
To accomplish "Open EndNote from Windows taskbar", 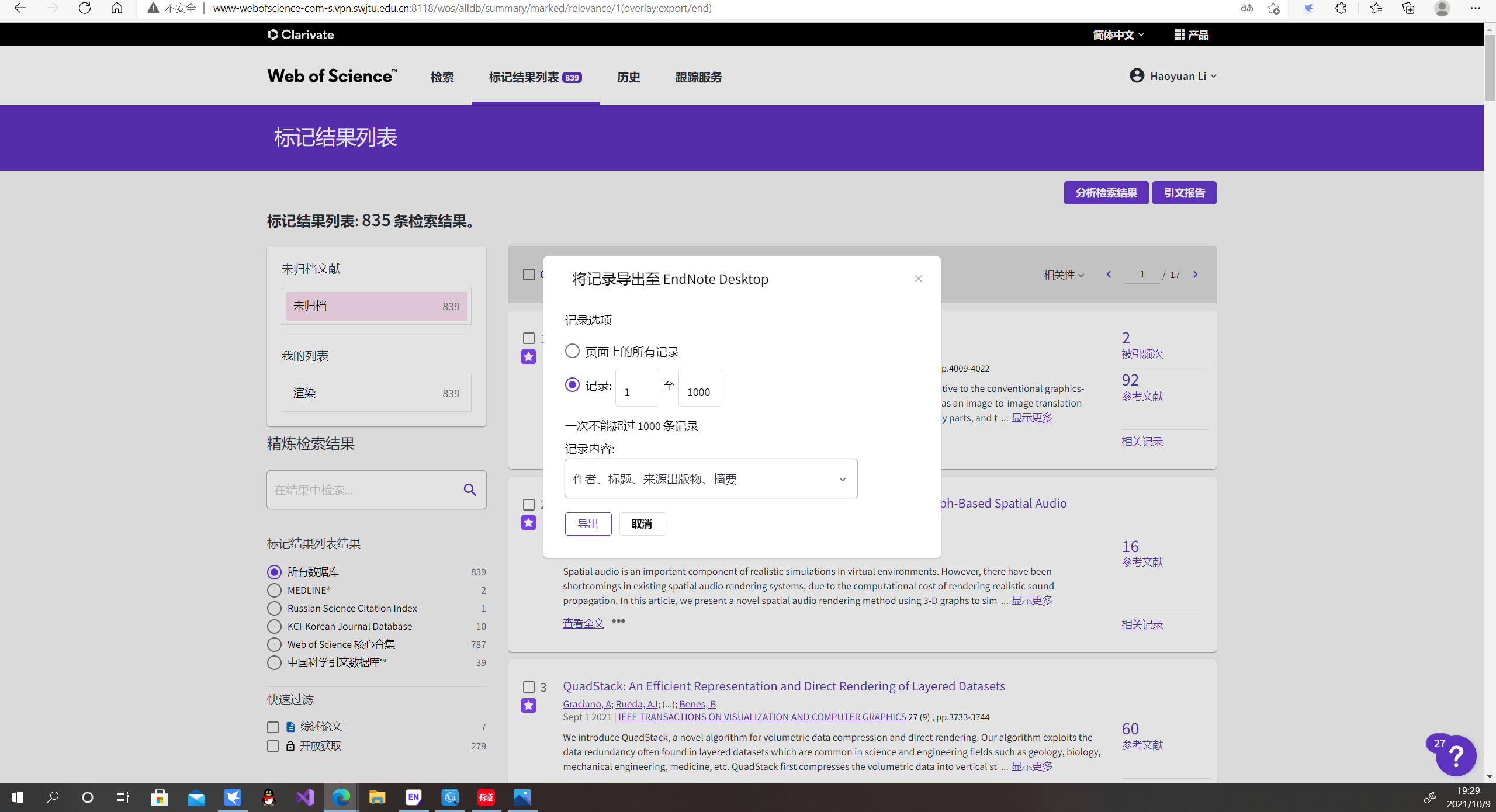I will 413,797.
